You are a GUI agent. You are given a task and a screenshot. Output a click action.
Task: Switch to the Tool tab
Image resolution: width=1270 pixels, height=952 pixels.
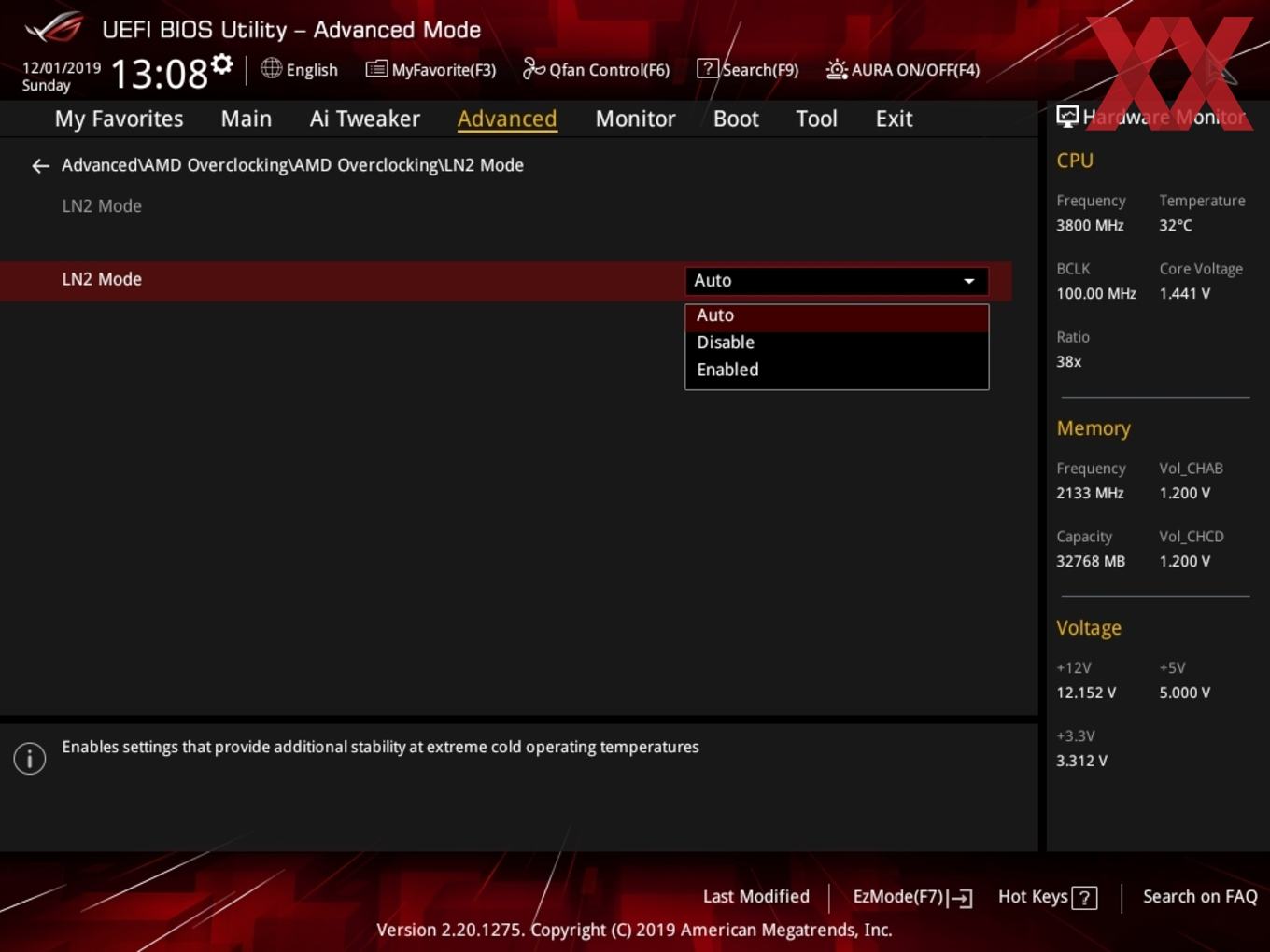816,119
